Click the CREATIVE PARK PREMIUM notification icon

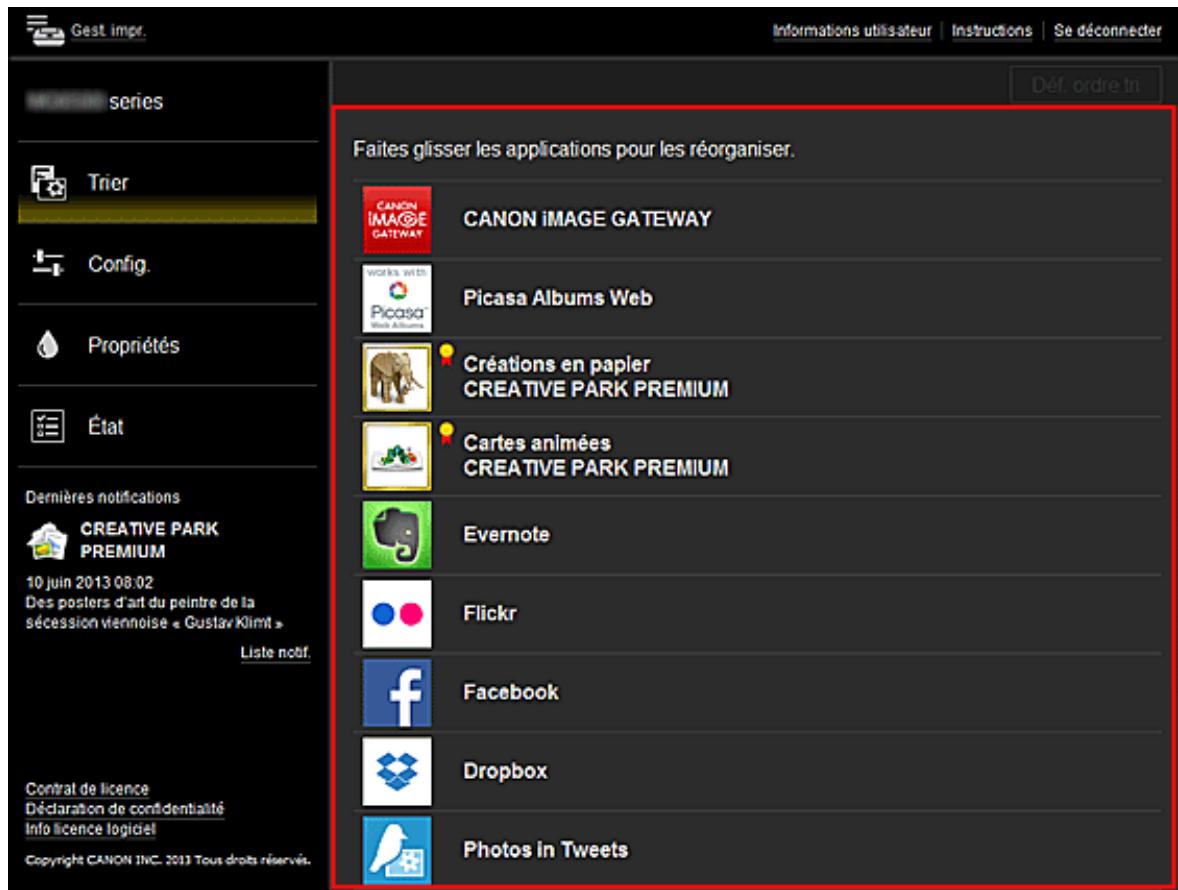tap(47, 541)
